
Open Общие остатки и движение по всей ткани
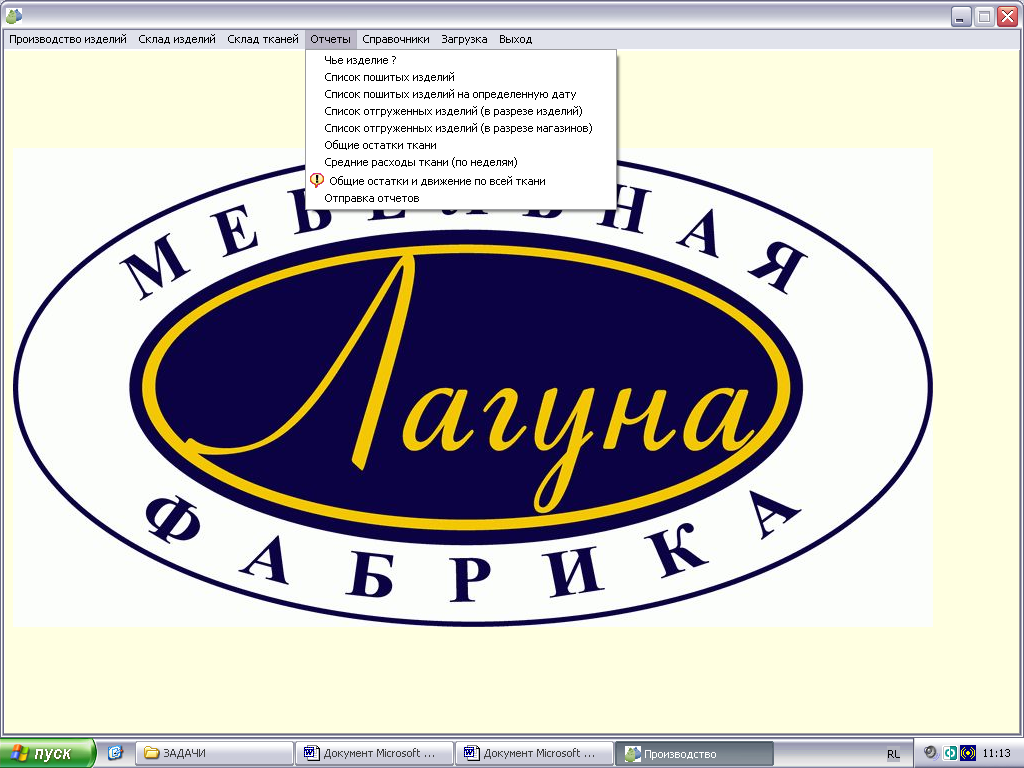pos(461,181)
